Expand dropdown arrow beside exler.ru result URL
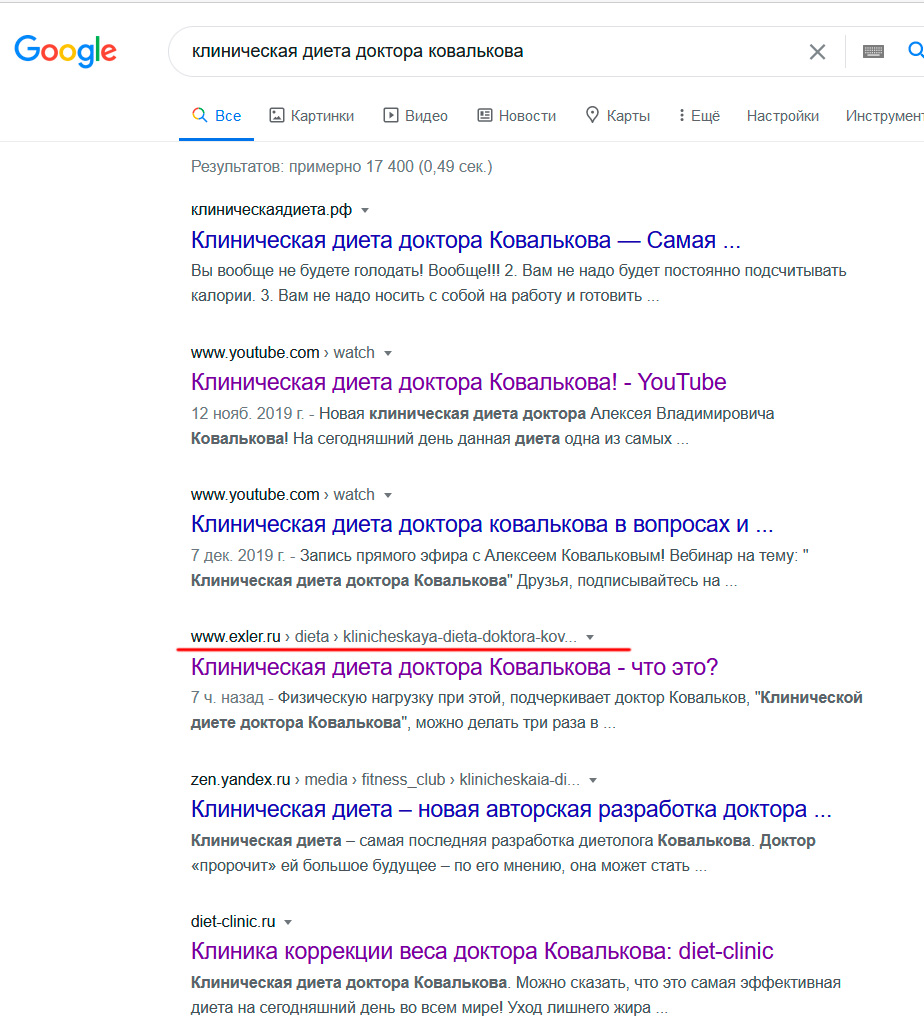This screenshot has width=924, height=1027. (590, 637)
